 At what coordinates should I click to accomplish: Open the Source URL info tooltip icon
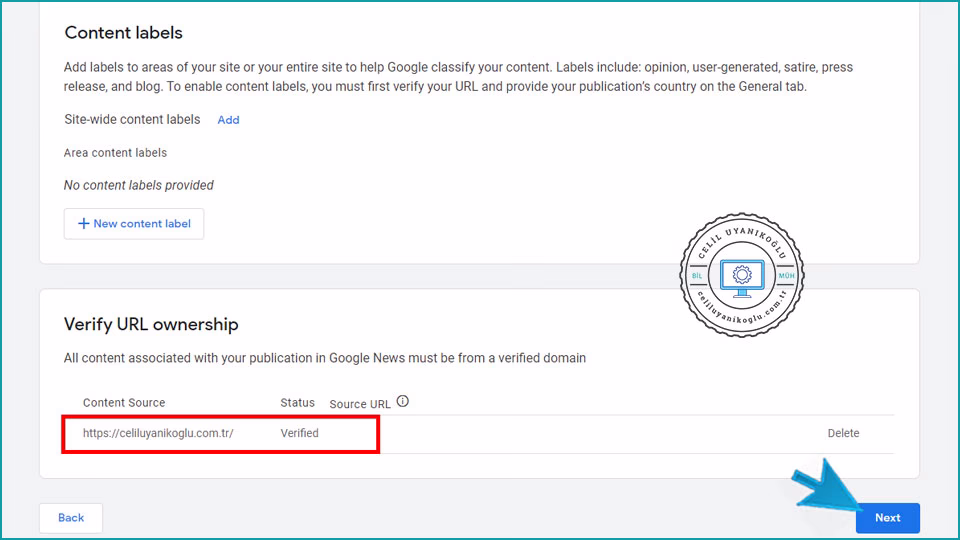click(403, 402)
